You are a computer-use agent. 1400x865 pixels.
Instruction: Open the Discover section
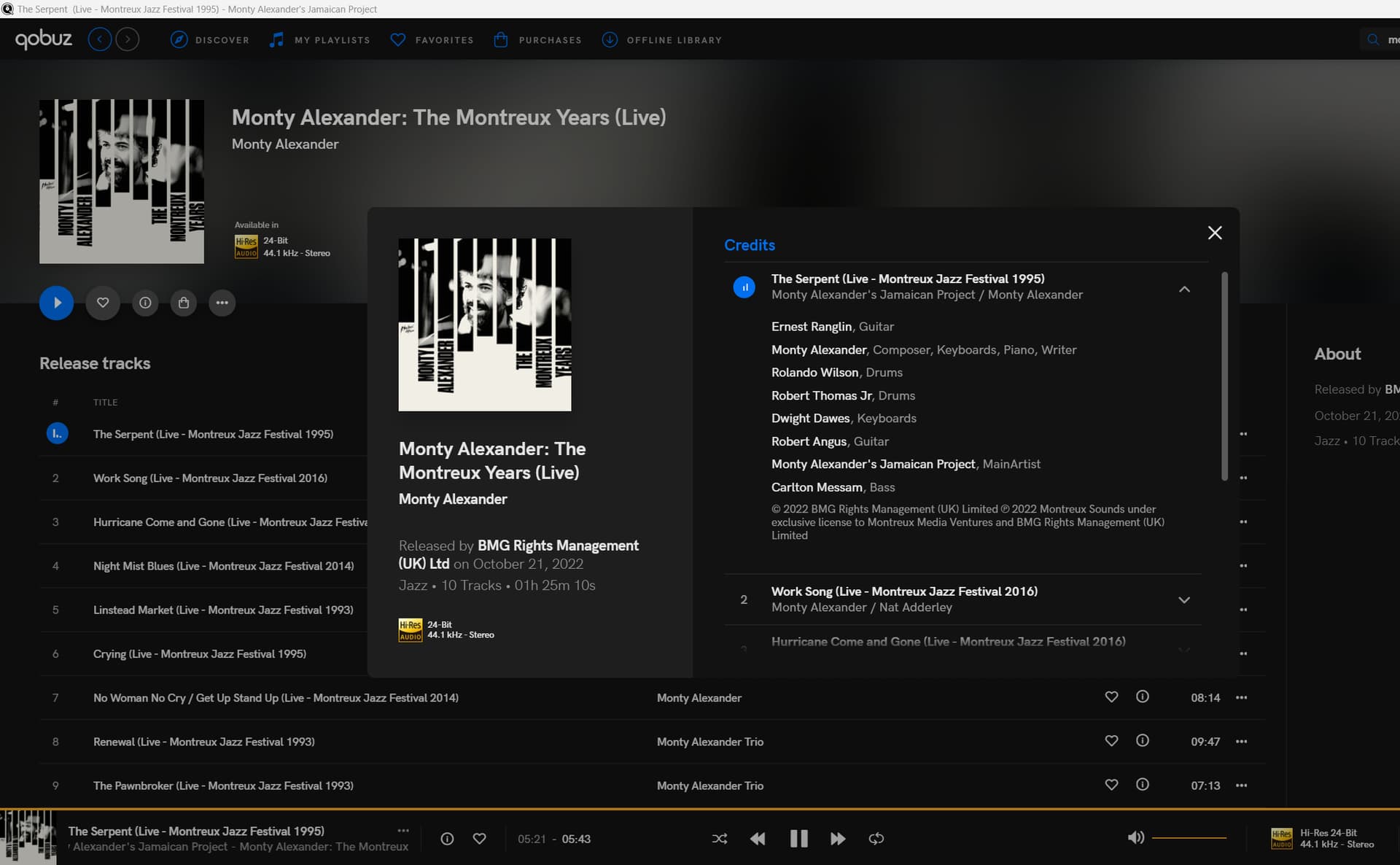click(210, 40)
